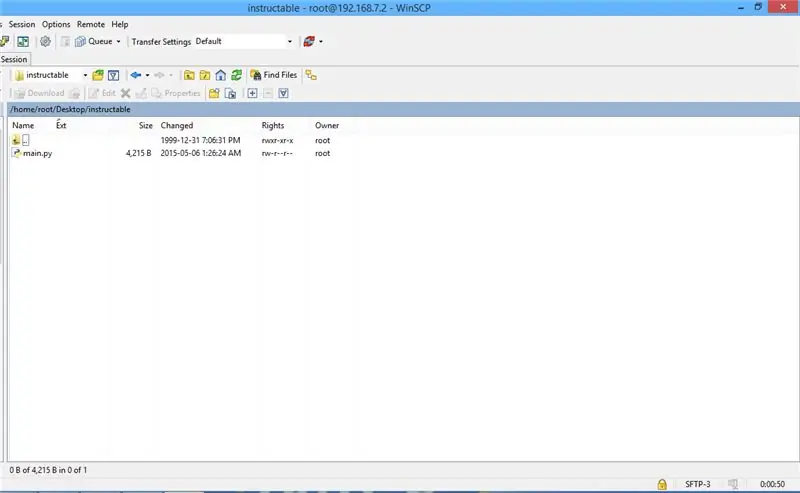800x493 pixels.
Task: Sort by the Owner column header
Action: (x=327, y=125)
